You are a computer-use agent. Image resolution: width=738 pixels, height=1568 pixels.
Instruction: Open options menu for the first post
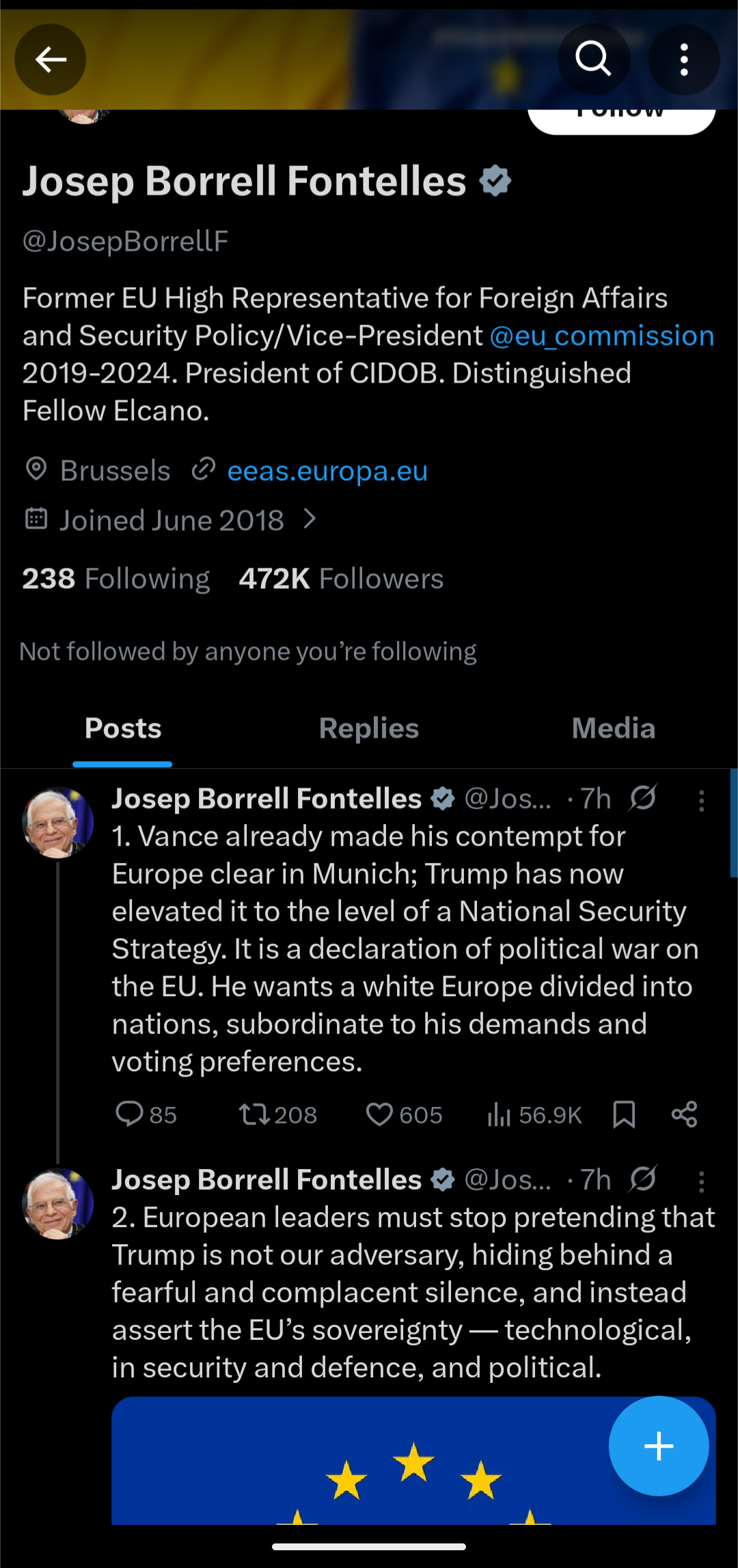point(701,800)
